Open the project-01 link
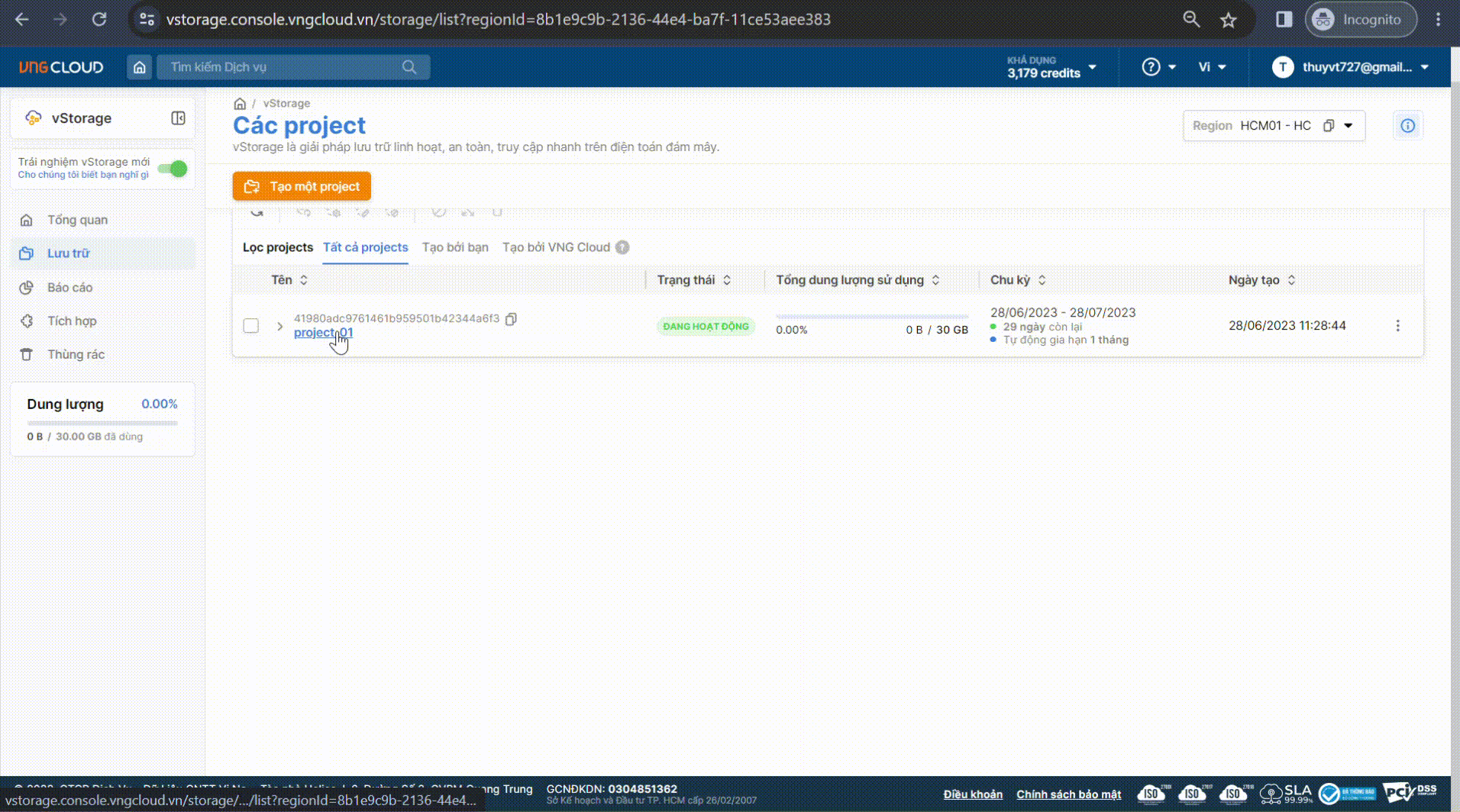1460x812 pixels. (x=323, y=333)
